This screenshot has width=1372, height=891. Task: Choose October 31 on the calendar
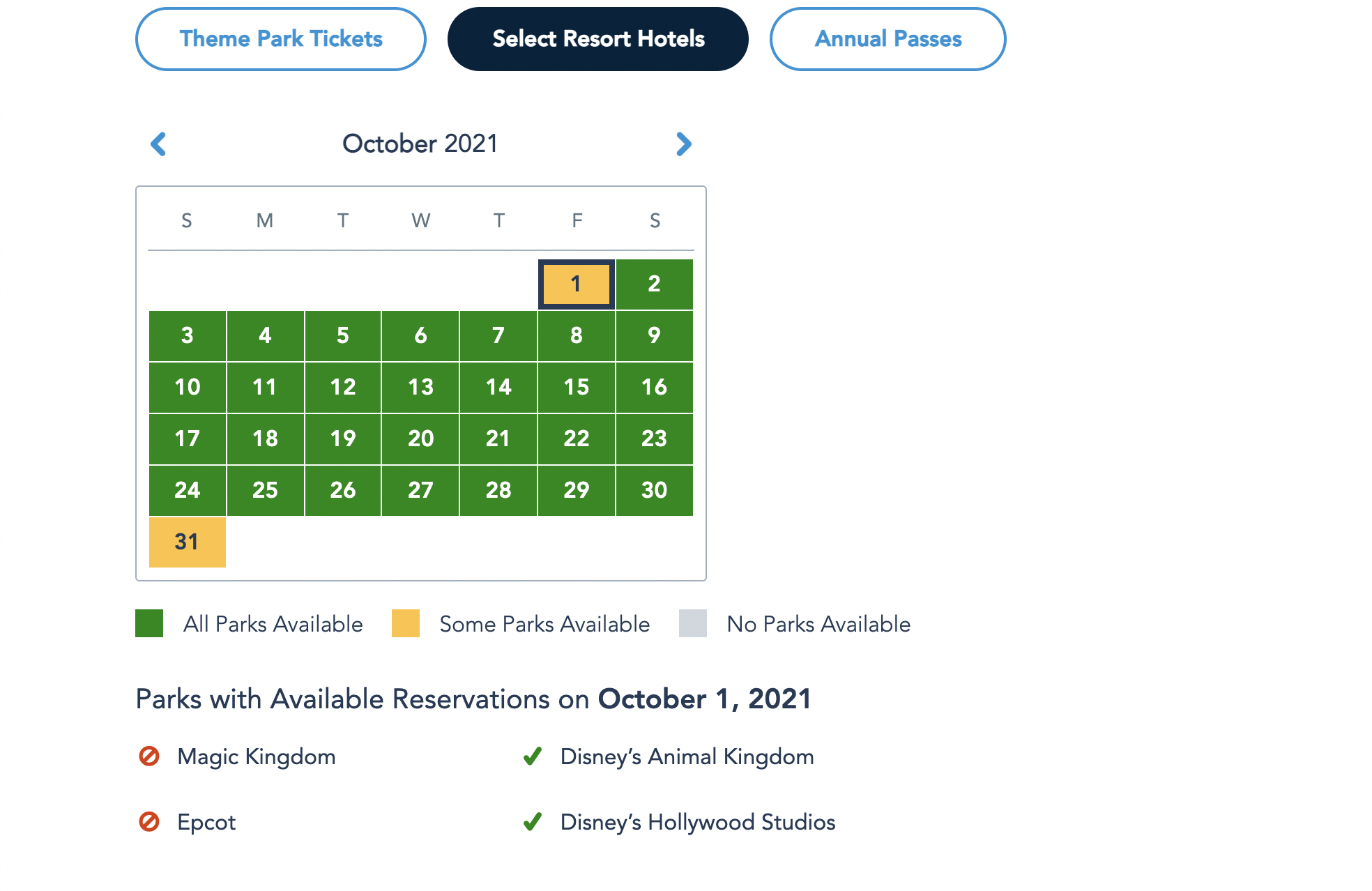(x=188, y=542)
